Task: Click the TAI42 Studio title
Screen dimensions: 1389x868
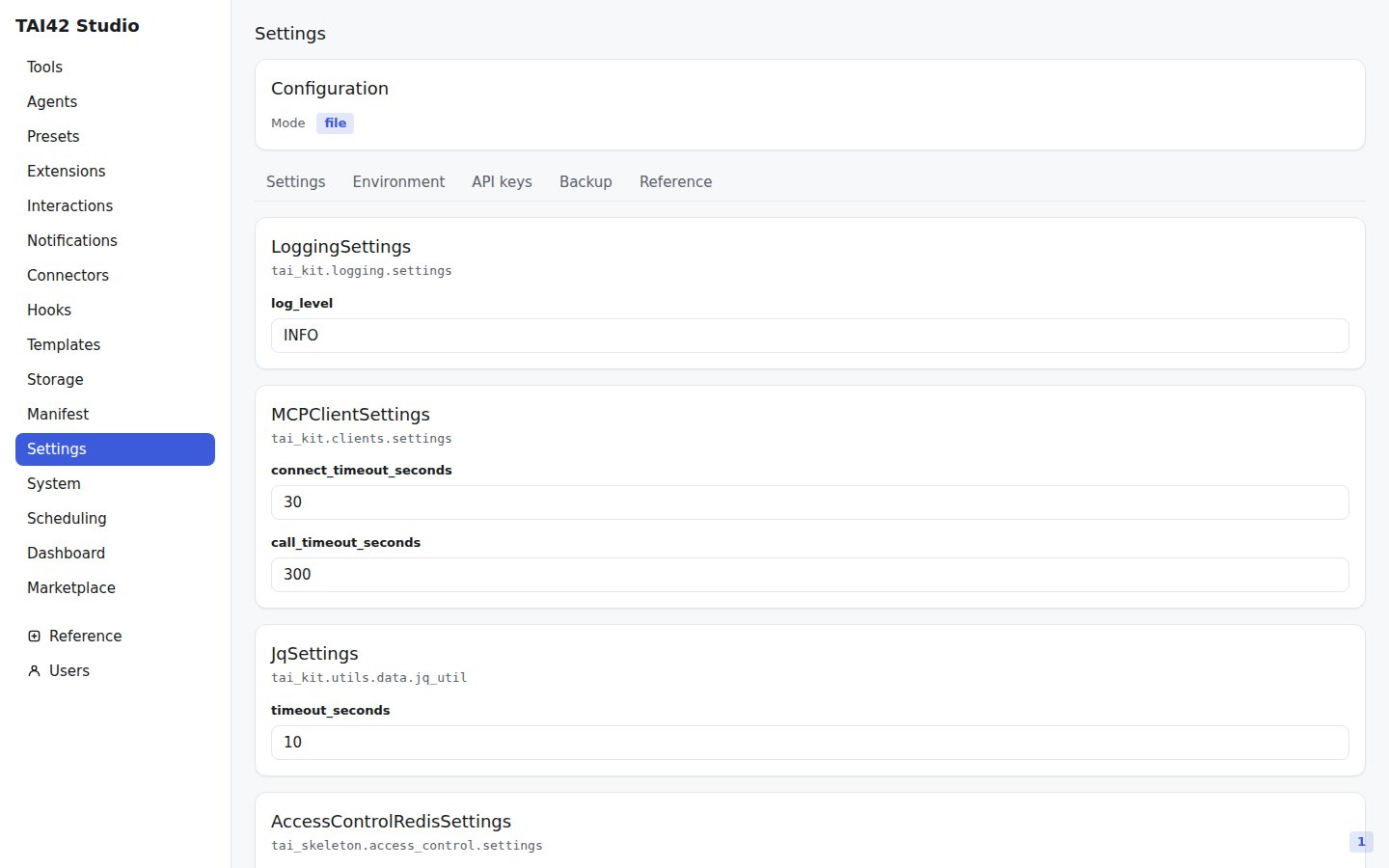Action: (77, 26)
